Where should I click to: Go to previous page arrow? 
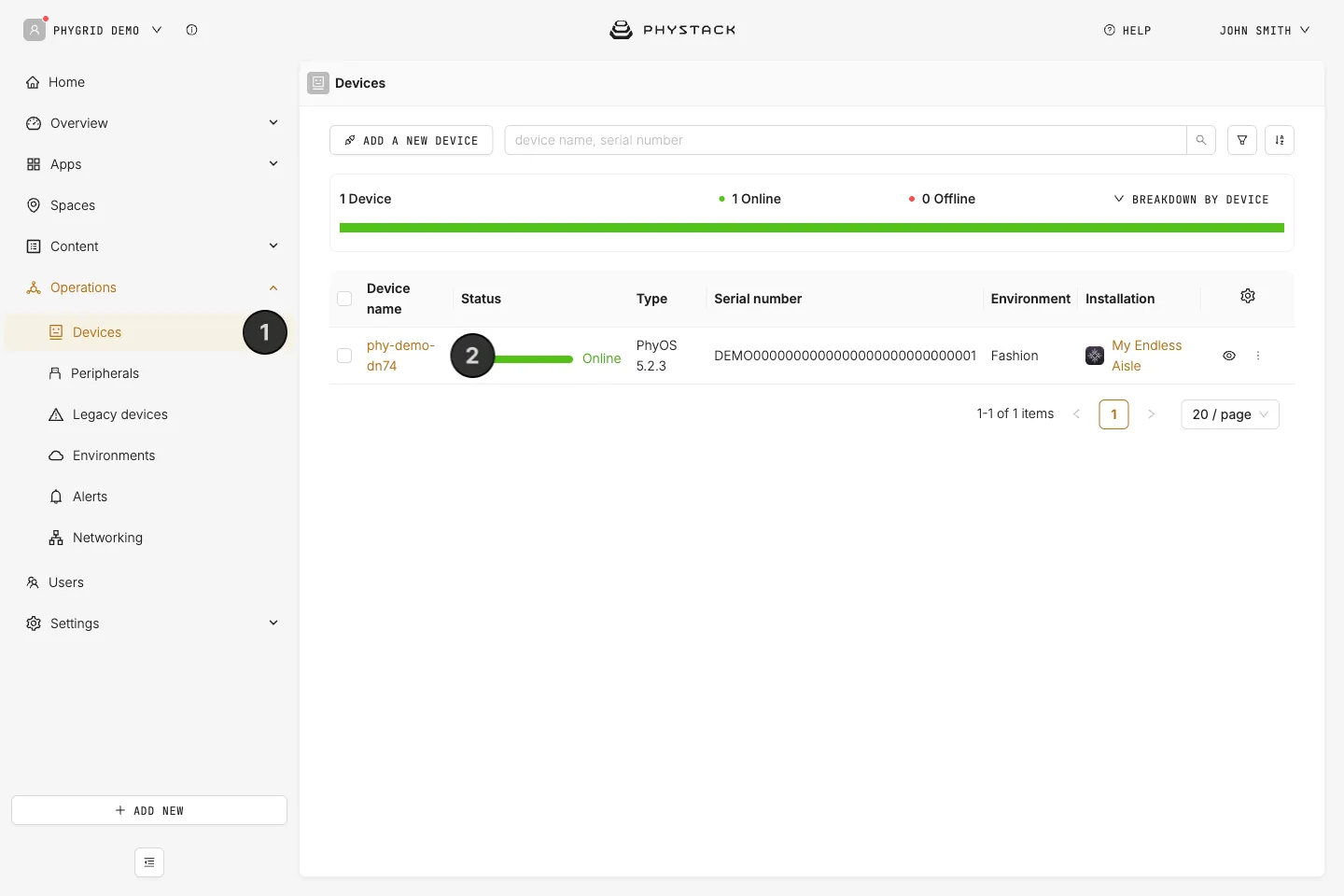click(x=1077, y=414)
